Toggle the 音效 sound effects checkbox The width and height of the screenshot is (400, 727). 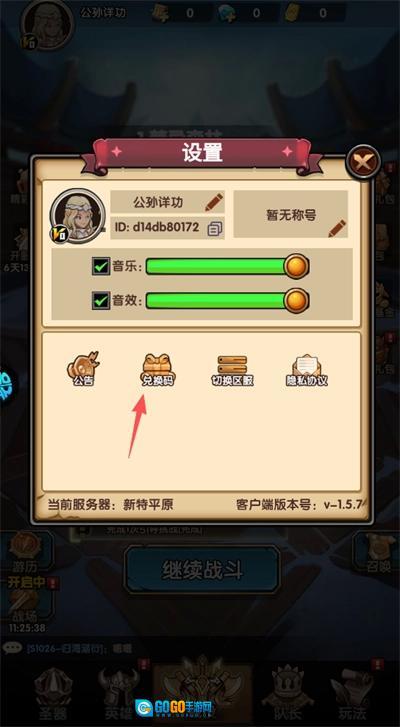point(101,300)
